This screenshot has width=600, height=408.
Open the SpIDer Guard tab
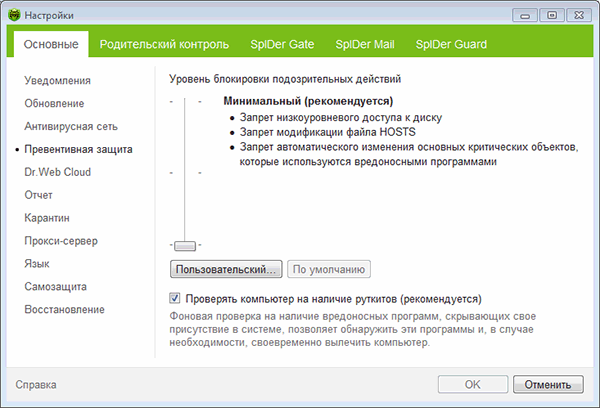tap(451, 44)
